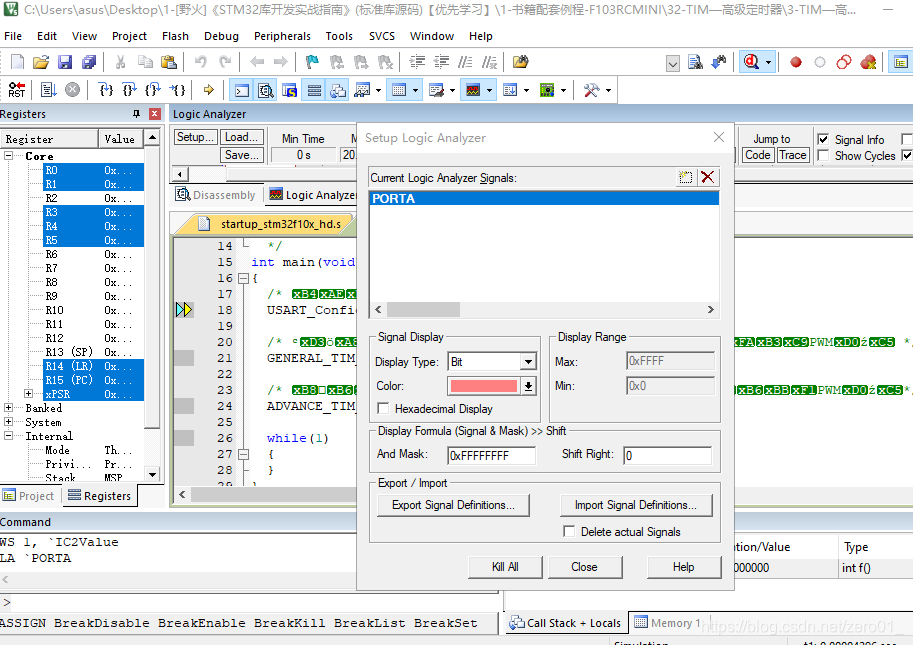Viewport: 913px width, 645px height.
Task: Click Help button in setup dialog
Action: point(683,567)
